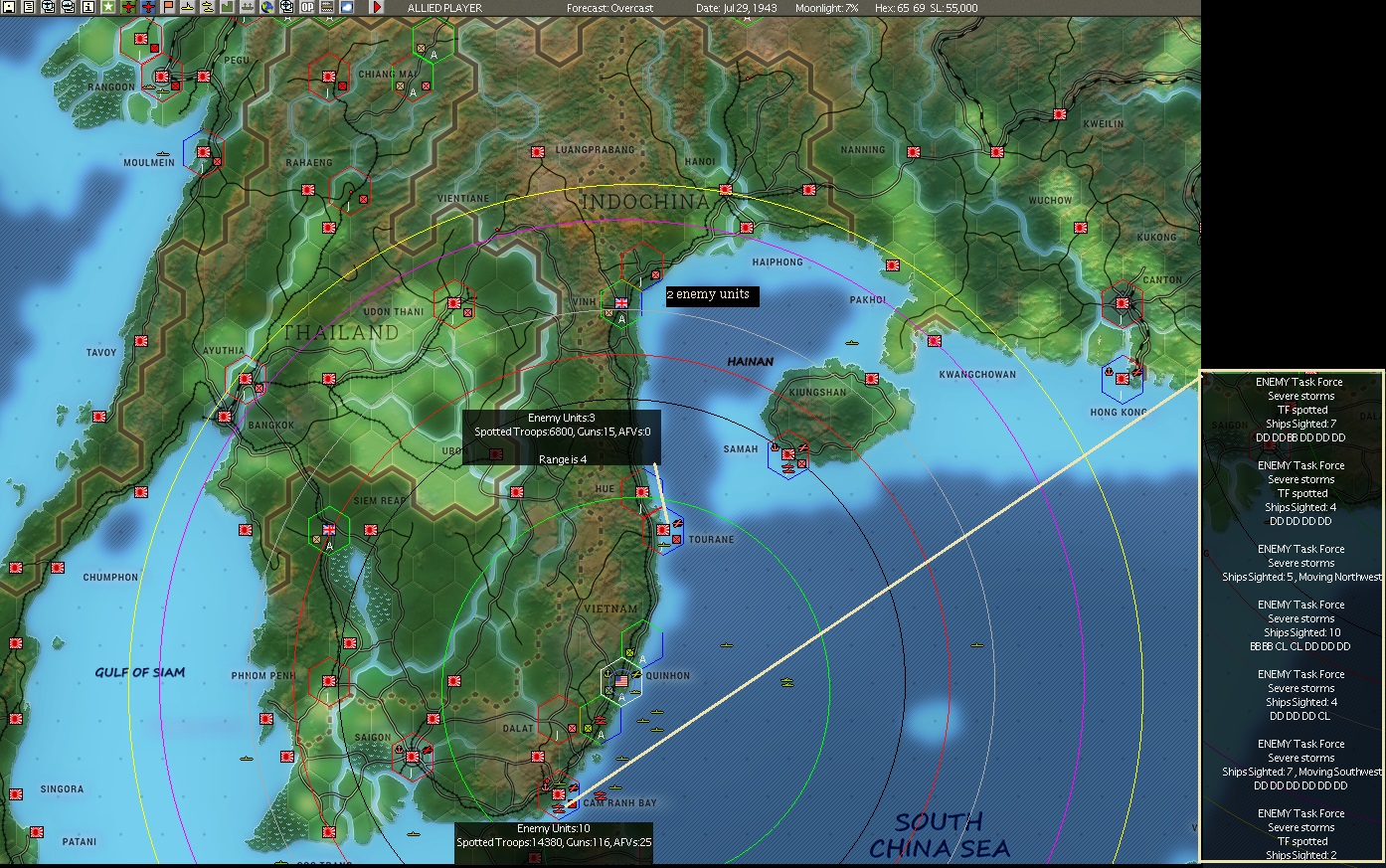This screenshot has height=868, width=1386.
Task: Select the Moulmein base icon
Action: (204, 152)
